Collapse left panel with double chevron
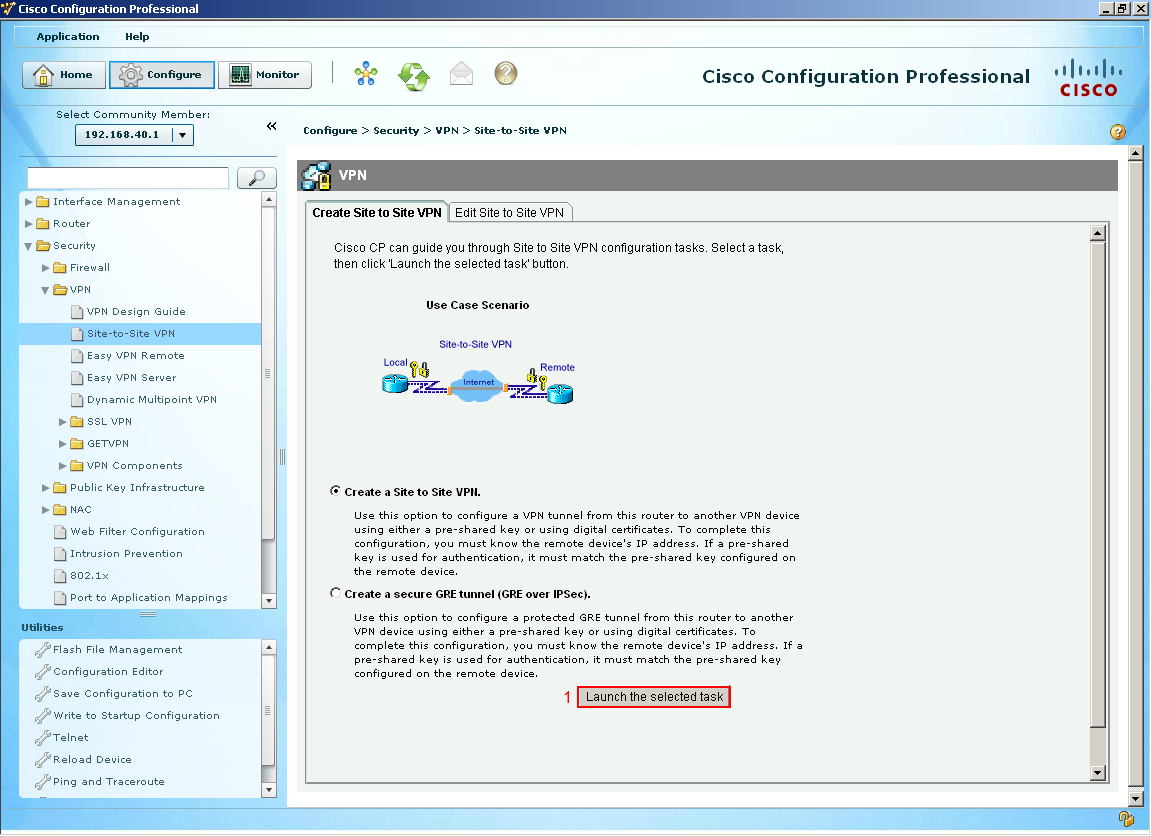The width and height of the screenshot is (1151, 837). click(x=272, y=126)
